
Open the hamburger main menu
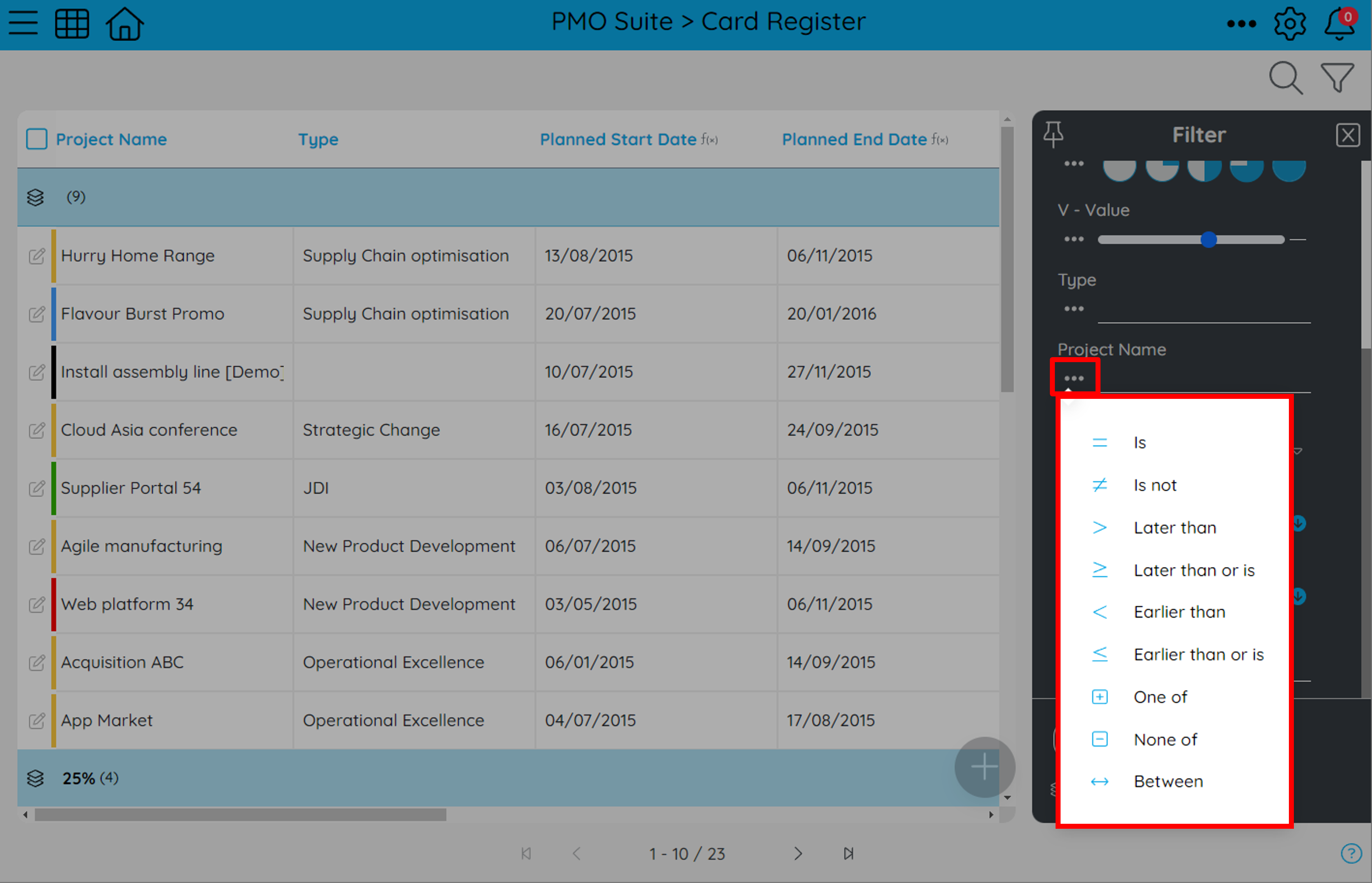click(x=23, y=24)
